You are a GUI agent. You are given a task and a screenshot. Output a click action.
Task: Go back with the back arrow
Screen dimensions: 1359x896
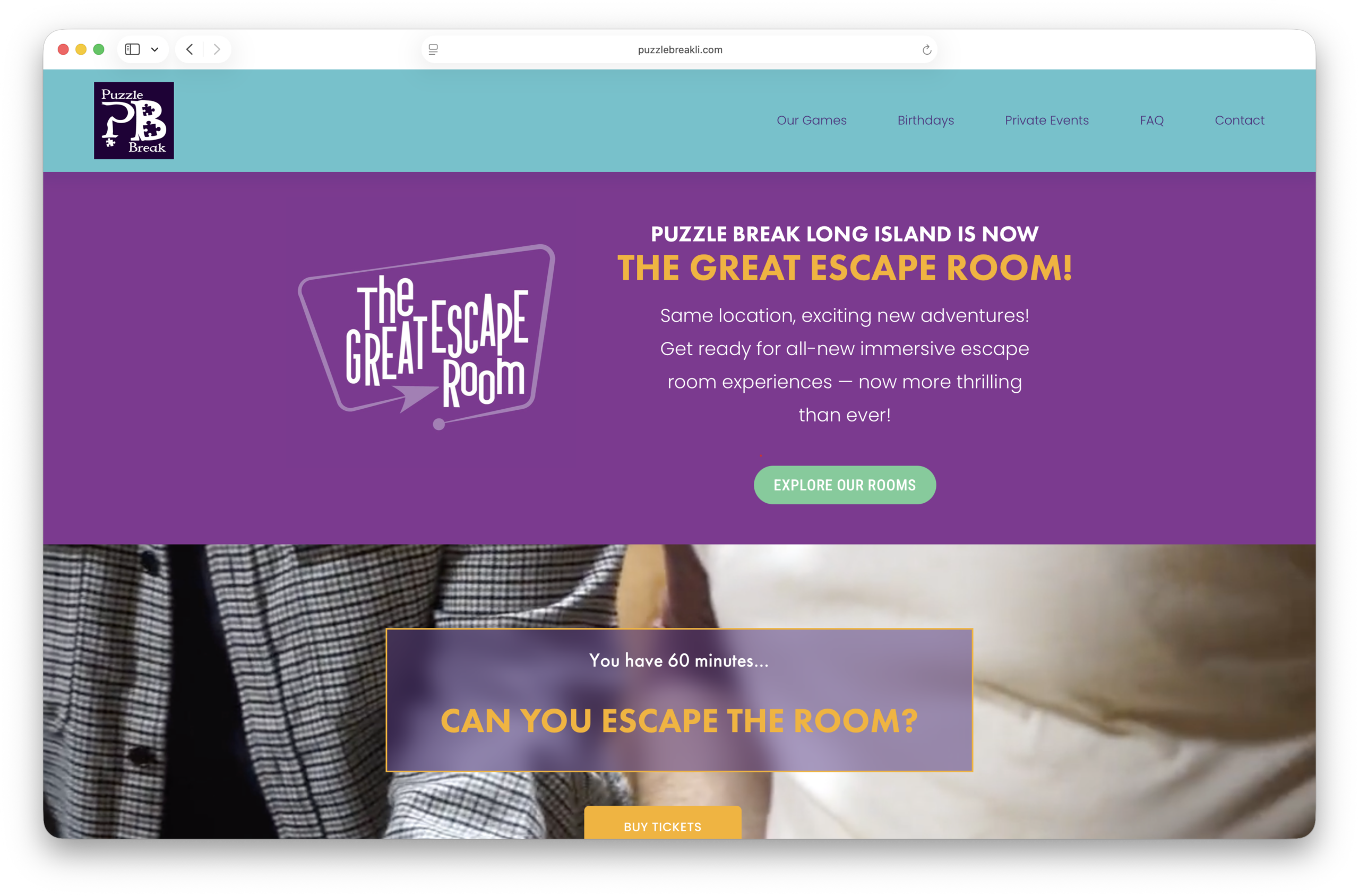190,50
